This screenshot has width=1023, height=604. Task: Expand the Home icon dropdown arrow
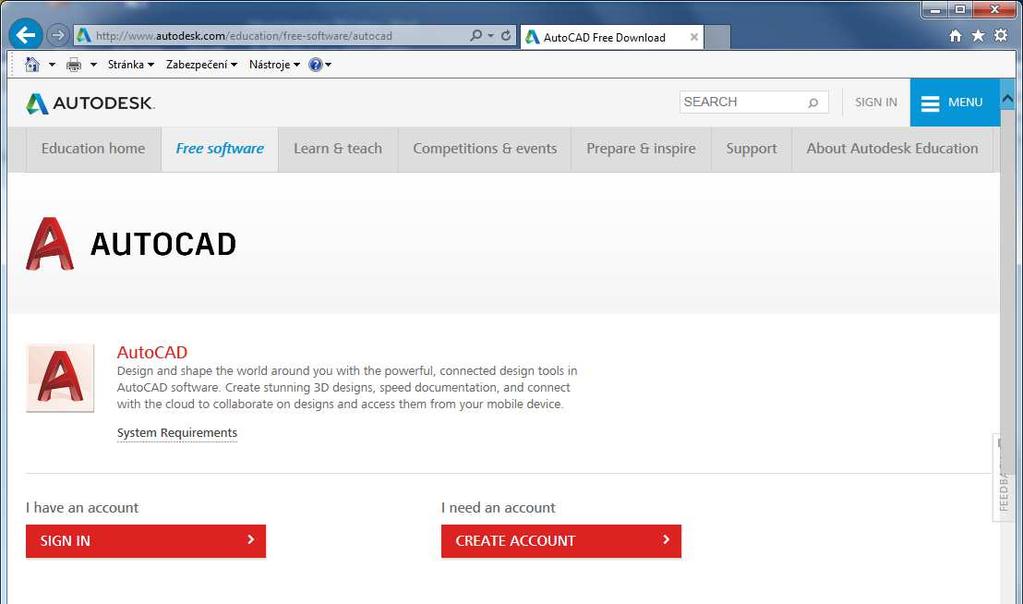point(52,65)
